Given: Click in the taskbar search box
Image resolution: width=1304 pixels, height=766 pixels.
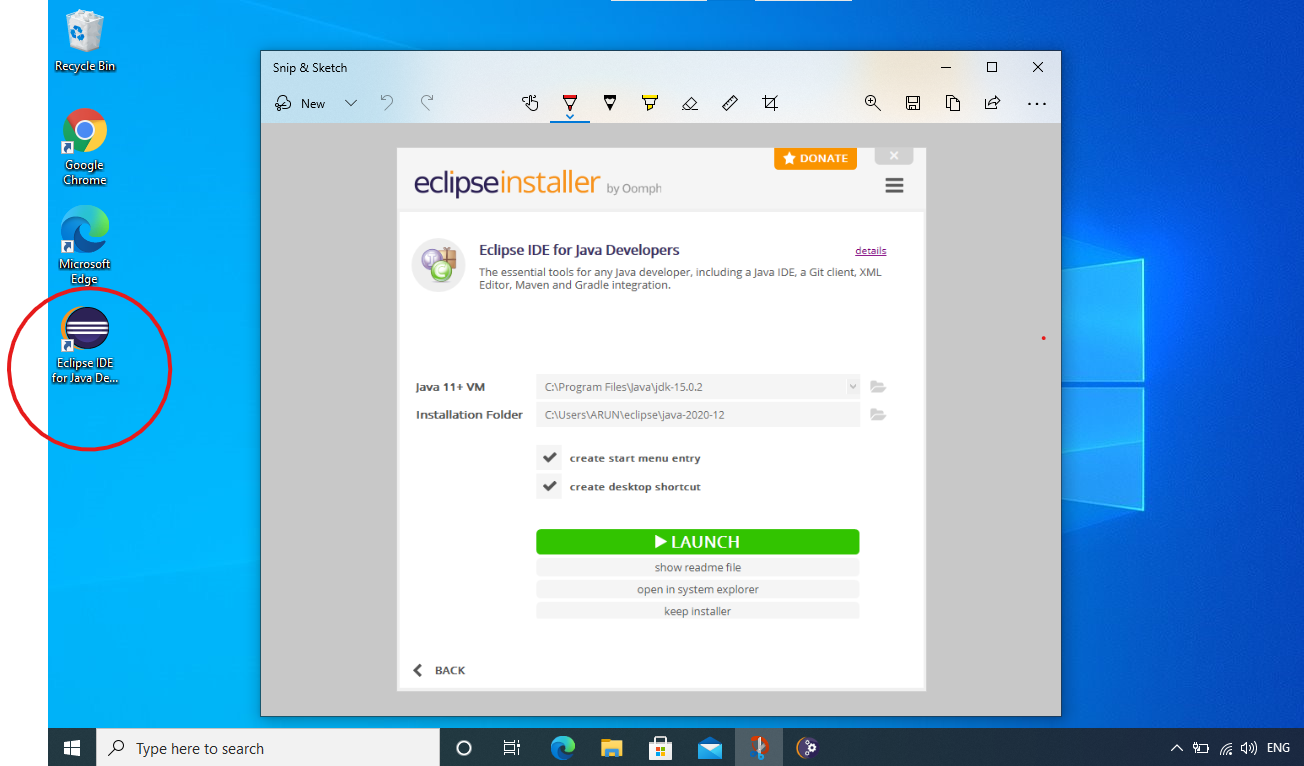Looking at the screenshot, I should tap(267, 747).
